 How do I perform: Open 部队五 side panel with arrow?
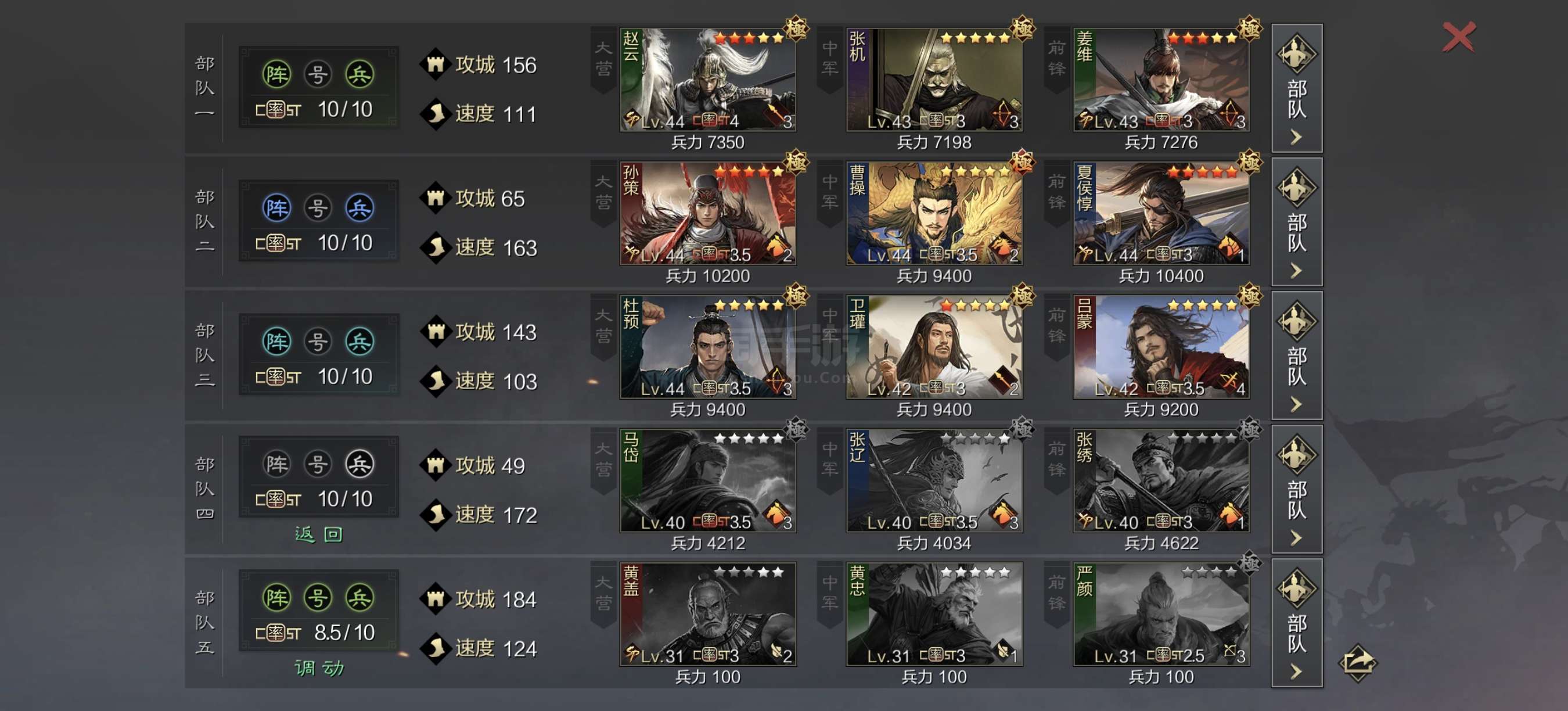(1297, 623)
